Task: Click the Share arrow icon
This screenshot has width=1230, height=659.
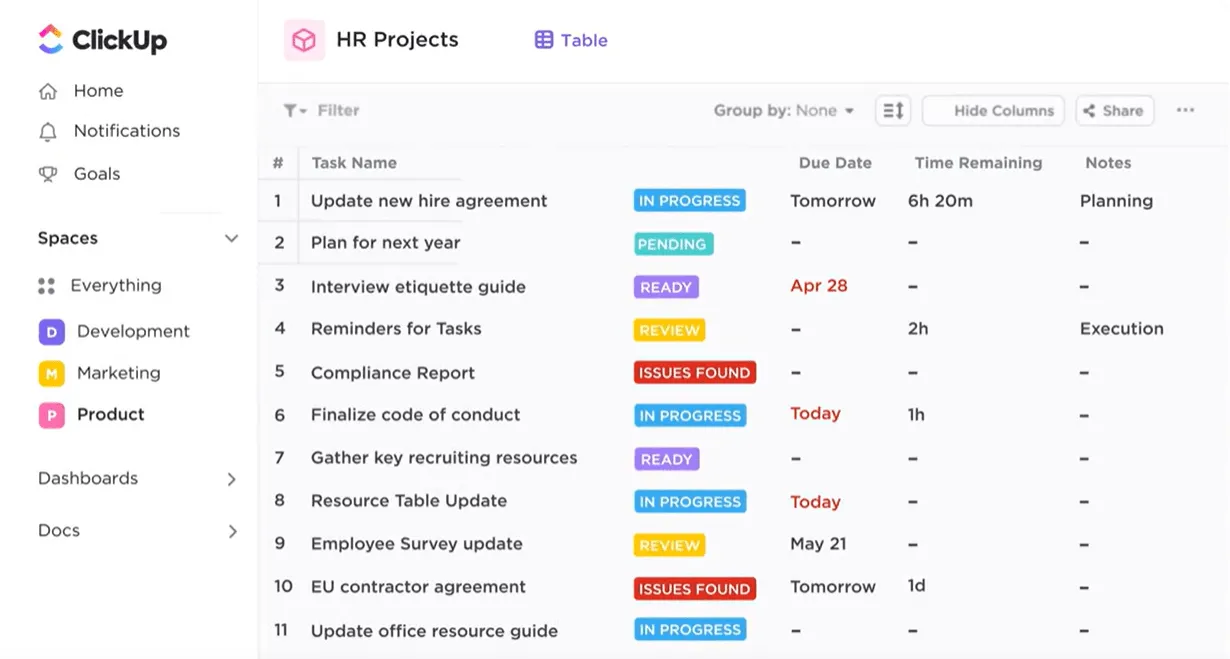Action: coord(1090,111)
